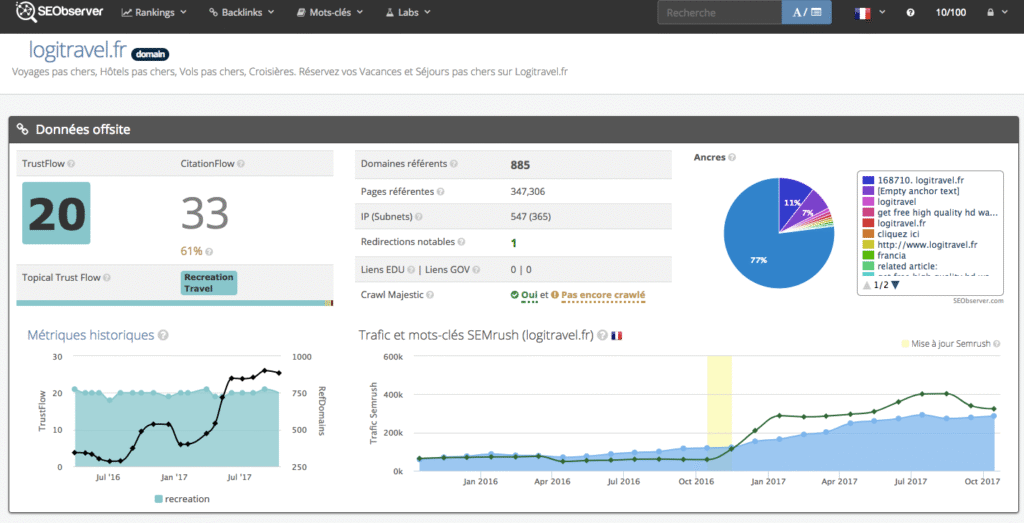Click info icon next to Domaines référents

[455, 164]
